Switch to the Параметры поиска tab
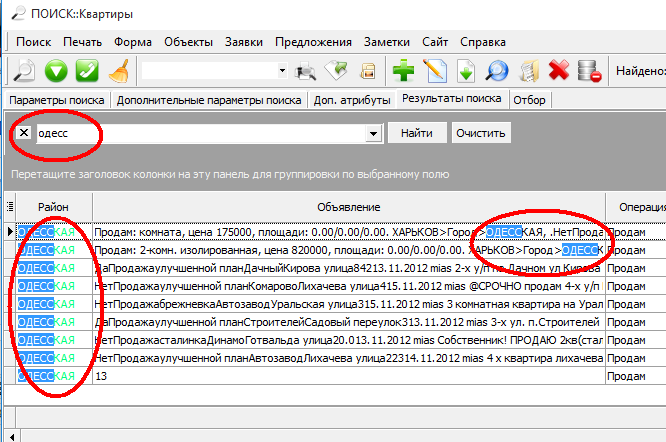Screen dimensions: 666x442 click(56, 100)
